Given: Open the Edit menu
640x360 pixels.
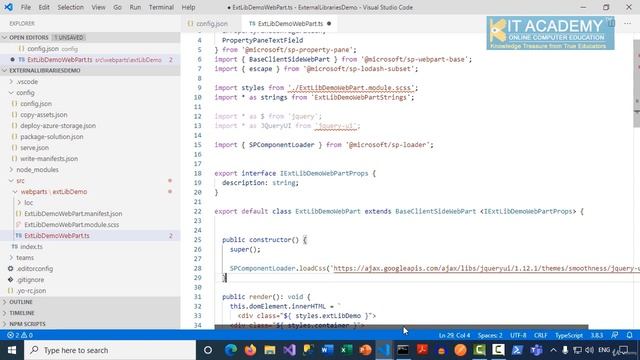Looking at the screenshot, I should pos(44,7).
